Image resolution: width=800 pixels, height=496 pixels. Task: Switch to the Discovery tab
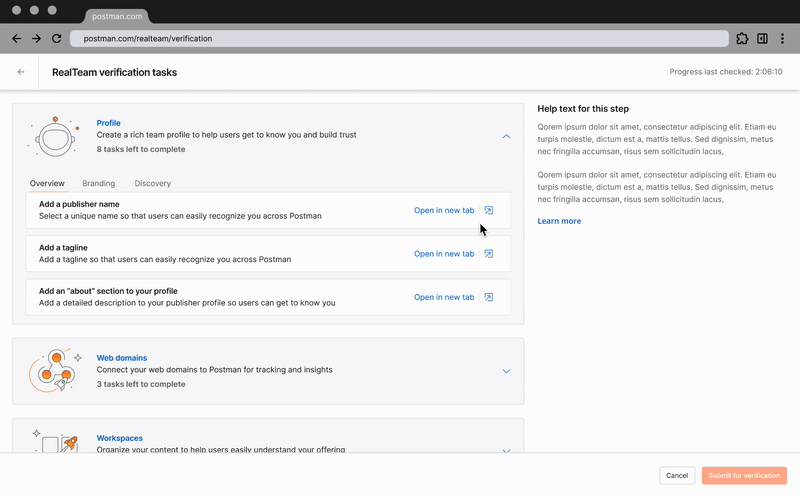153,183
